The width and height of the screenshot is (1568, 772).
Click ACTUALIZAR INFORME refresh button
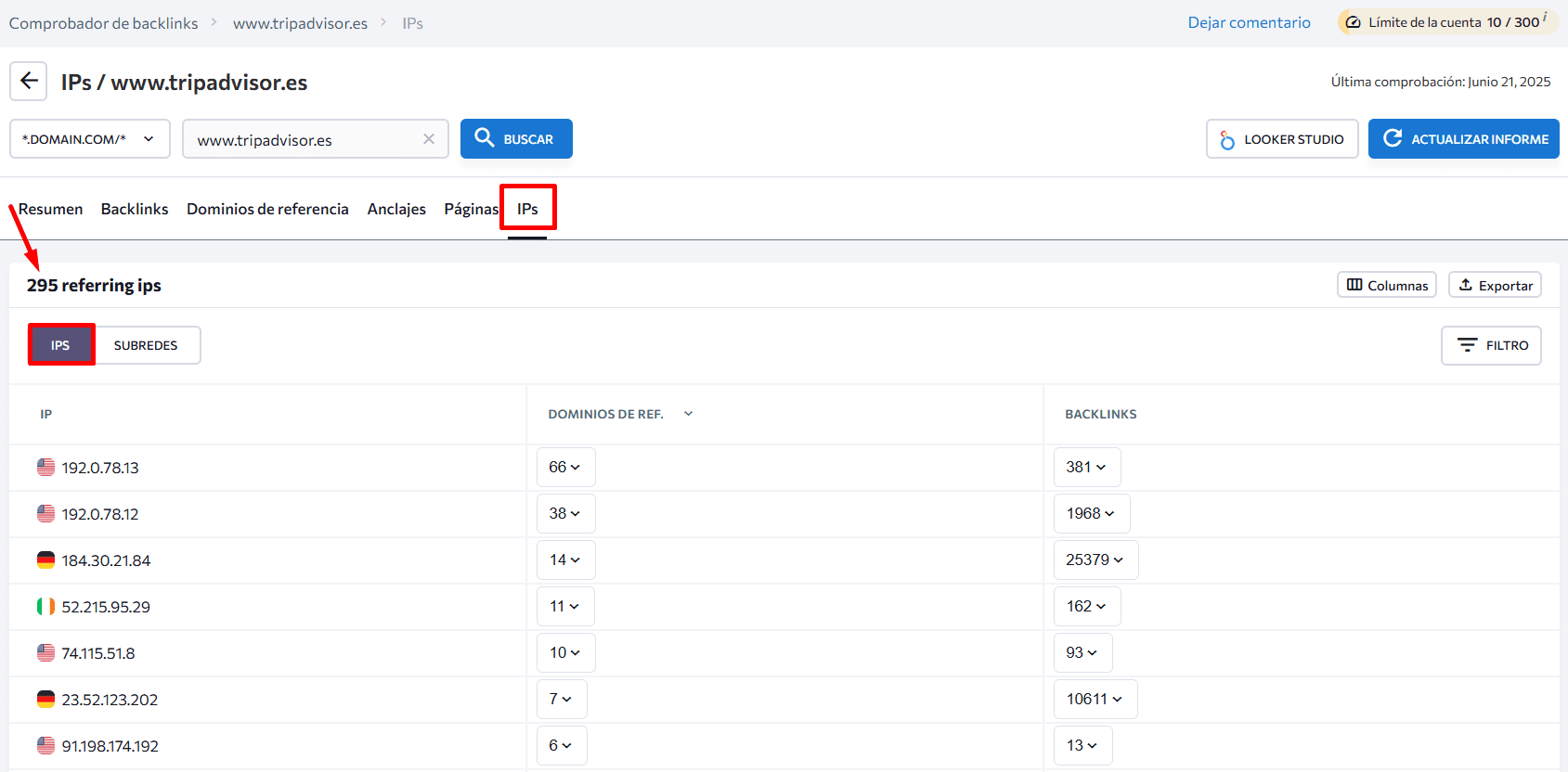1464,139
